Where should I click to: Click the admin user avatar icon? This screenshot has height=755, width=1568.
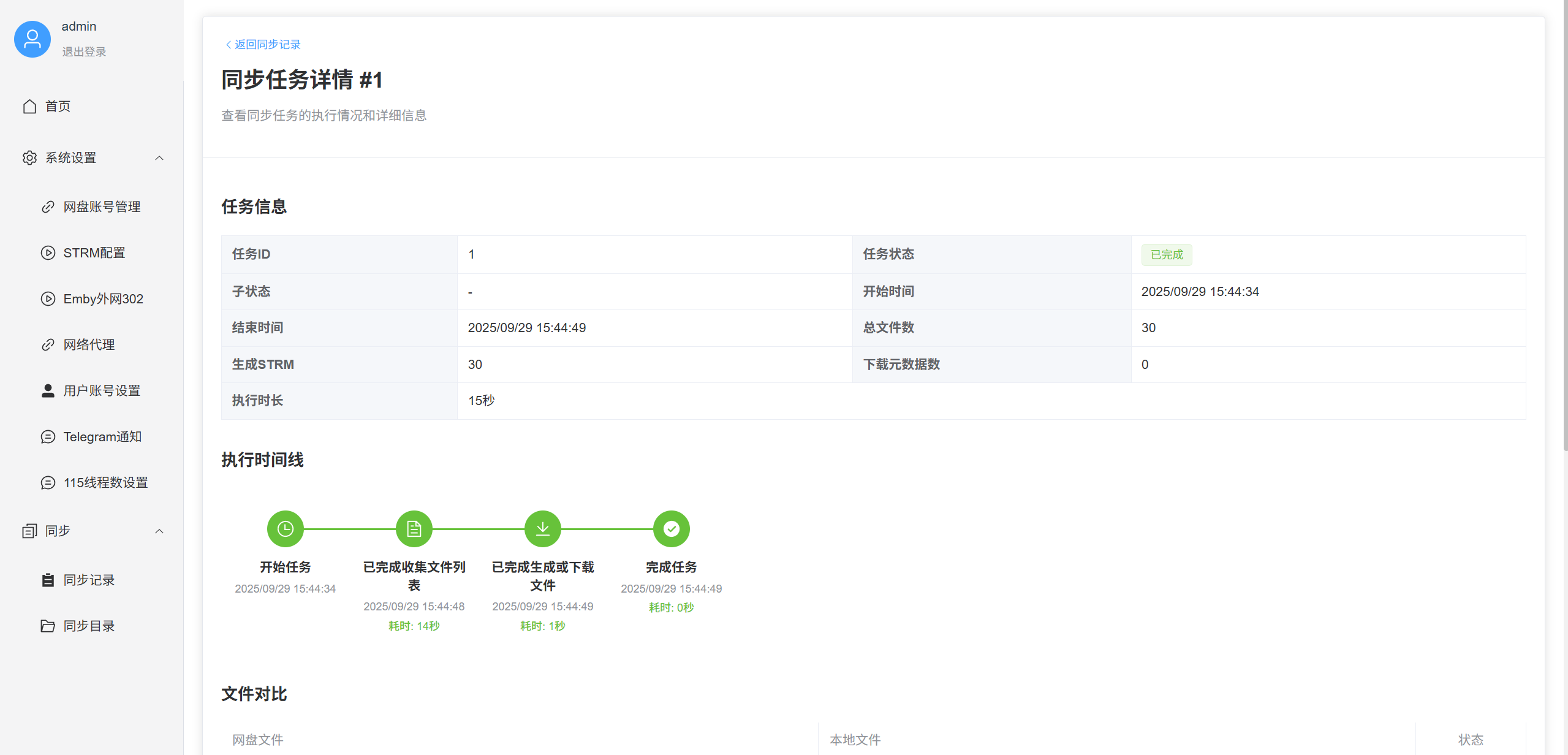[x=32, y=39]
